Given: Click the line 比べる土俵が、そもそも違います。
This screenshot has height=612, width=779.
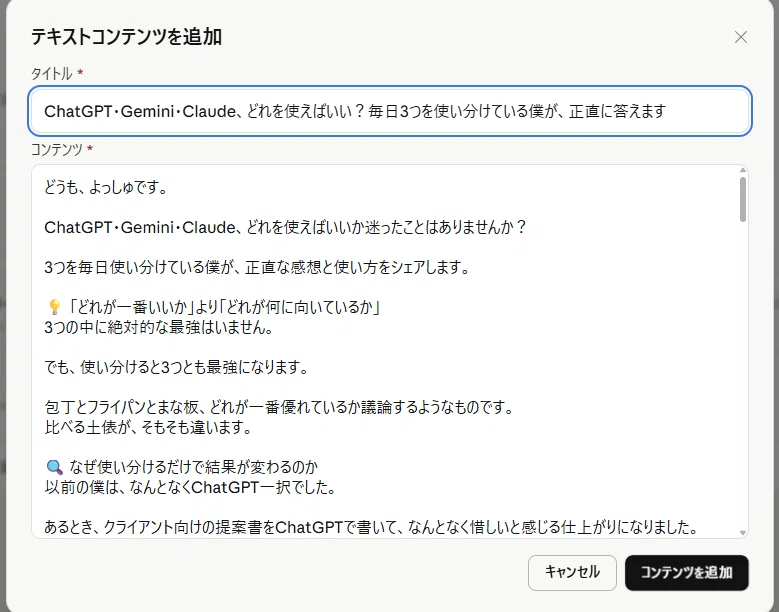Looking at the screenshot, I should (148, 427).
